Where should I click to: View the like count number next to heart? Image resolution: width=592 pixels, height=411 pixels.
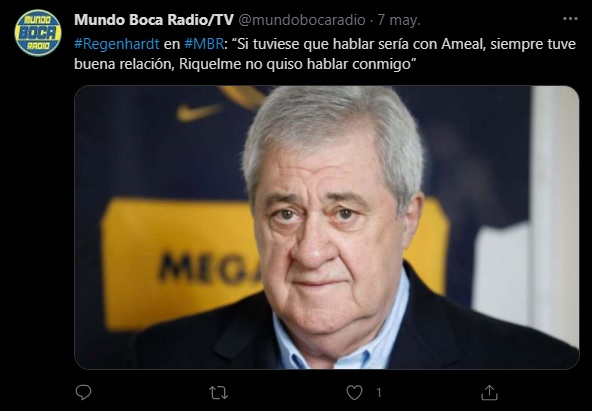click(379, 393)
